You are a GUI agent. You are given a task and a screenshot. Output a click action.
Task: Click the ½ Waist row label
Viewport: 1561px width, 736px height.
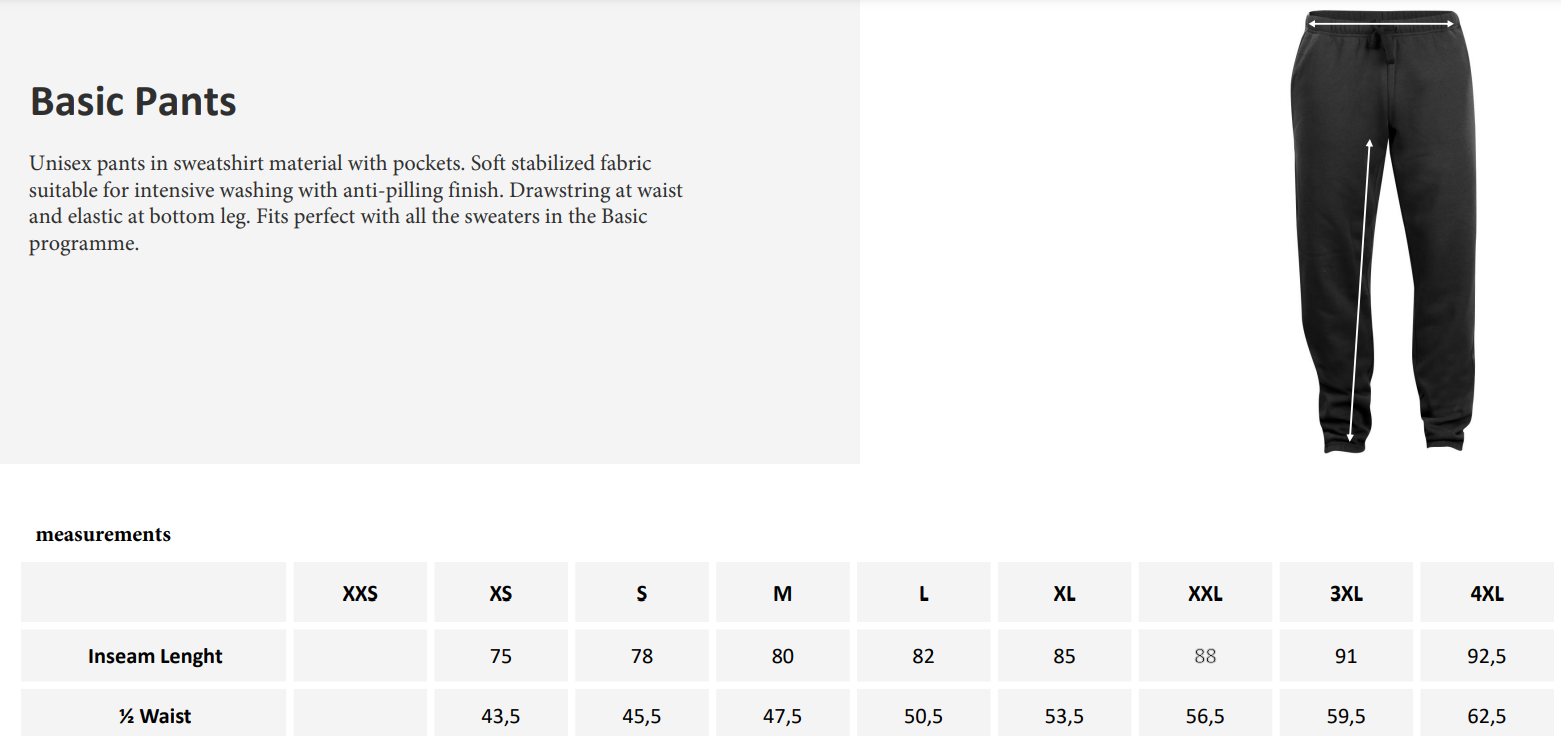155,716
